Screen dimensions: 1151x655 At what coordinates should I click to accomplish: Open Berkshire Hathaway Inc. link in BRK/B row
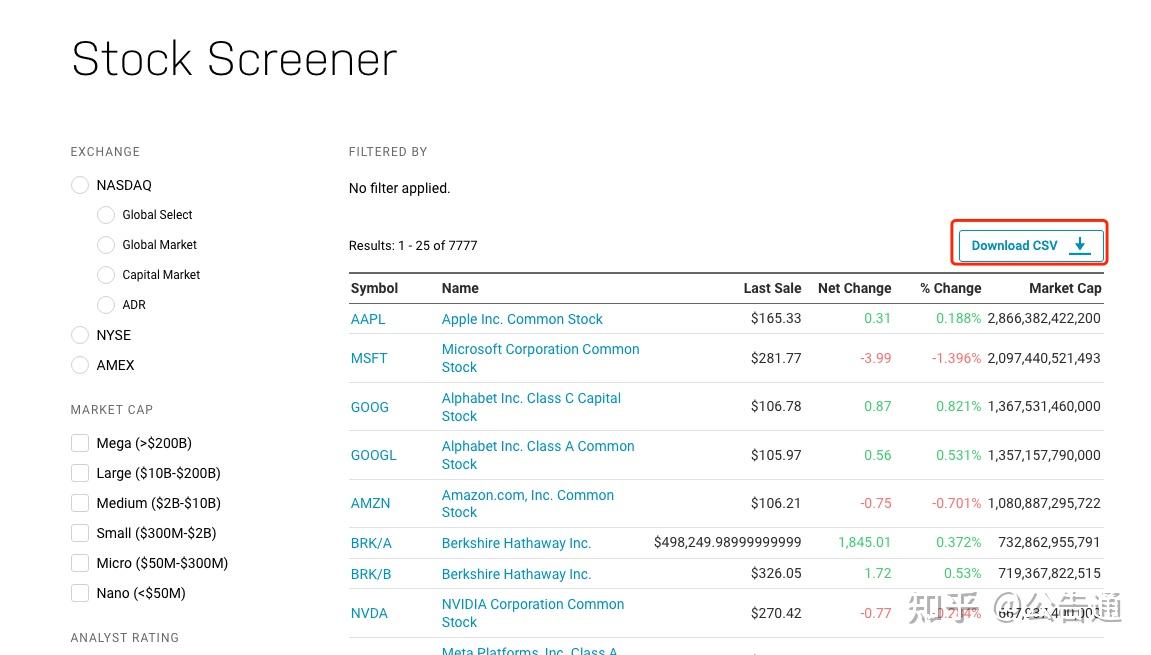tap(516, 574)
